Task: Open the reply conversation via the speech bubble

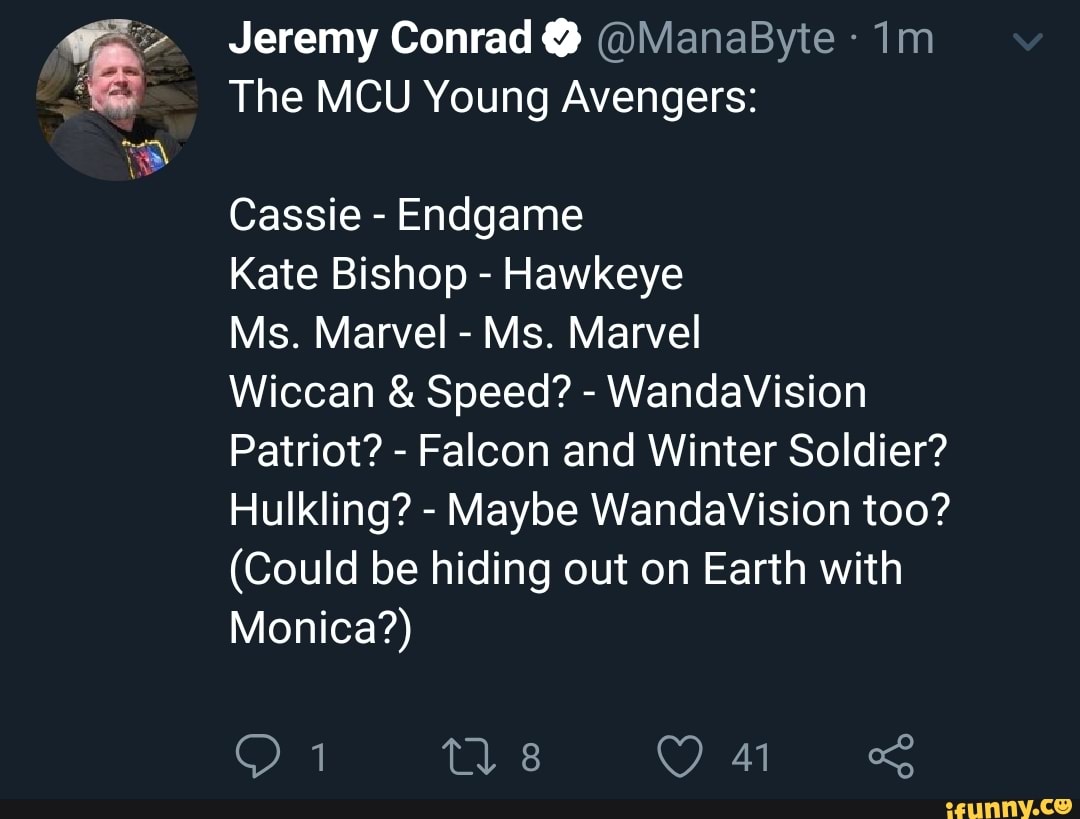Action: (260, 757)
